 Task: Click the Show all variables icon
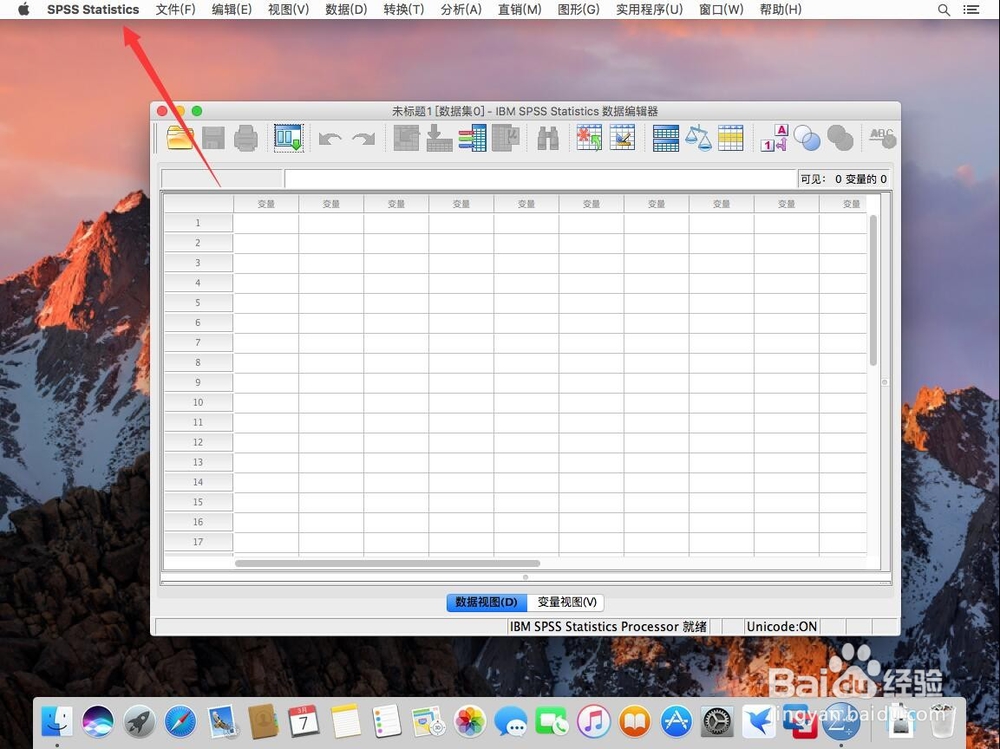[840, 138]
